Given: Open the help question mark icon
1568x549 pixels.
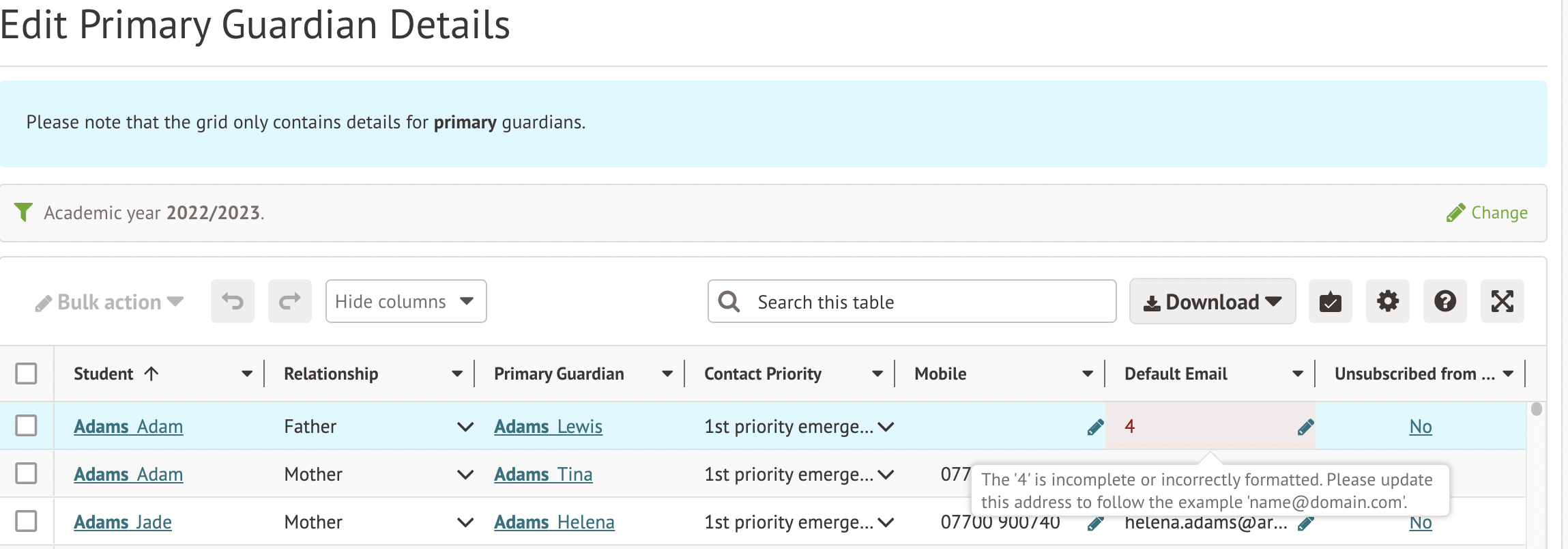Looking at the screenshot, I should point(1444,301).
